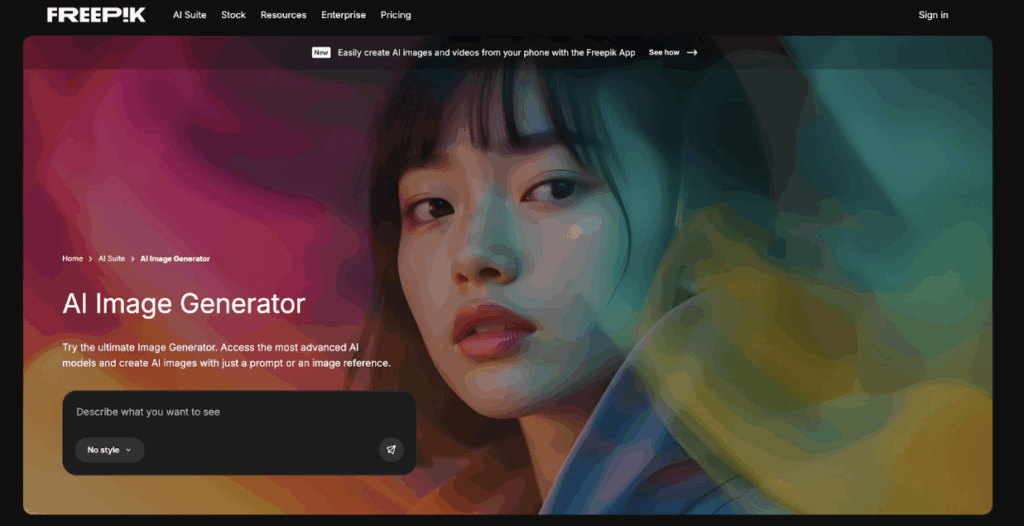The image size is (1024, 526).
Task: Open the Pricing page
Action: point(395,15)
